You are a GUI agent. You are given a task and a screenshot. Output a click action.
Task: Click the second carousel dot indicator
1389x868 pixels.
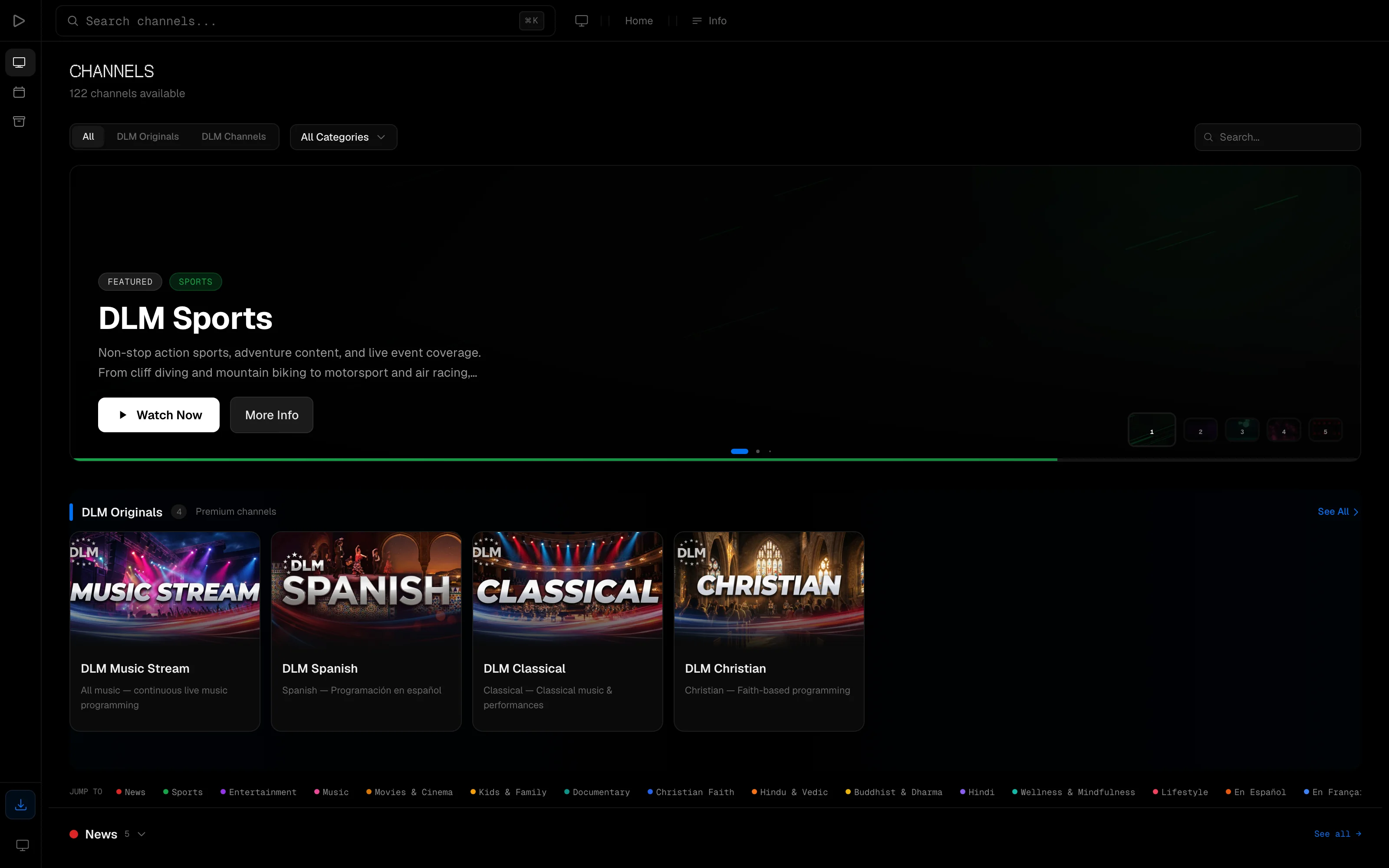coord(757,451)
